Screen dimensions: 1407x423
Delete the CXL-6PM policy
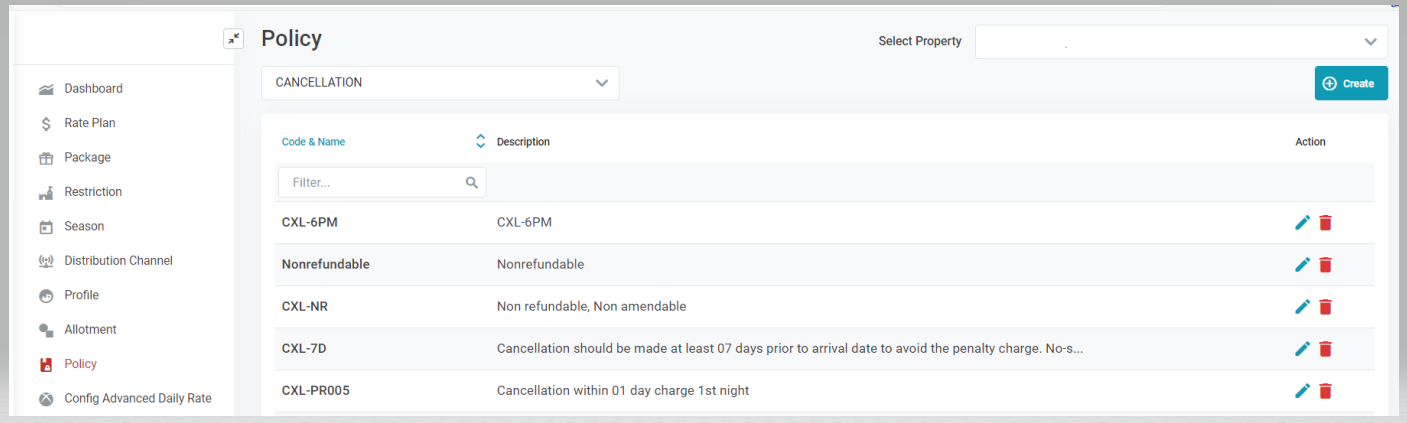coord(1325,222)
